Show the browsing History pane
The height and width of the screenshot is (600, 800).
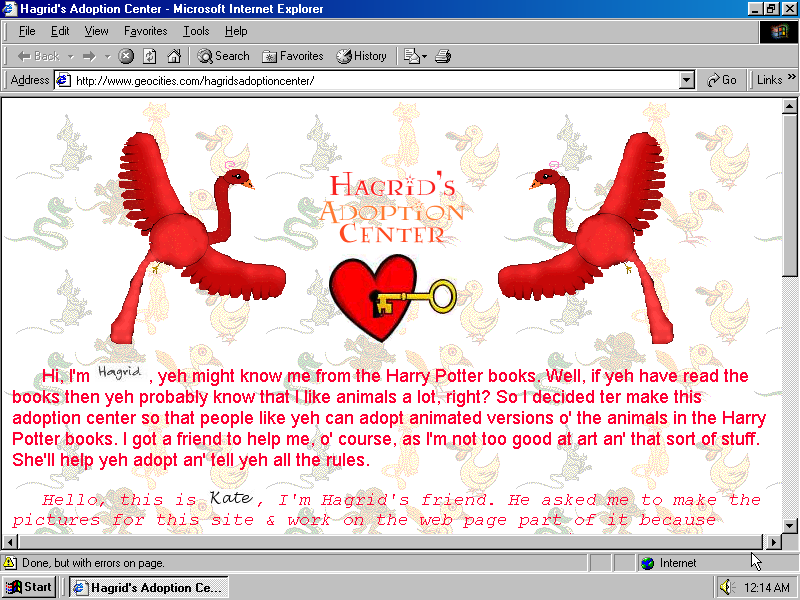[361, 56]
